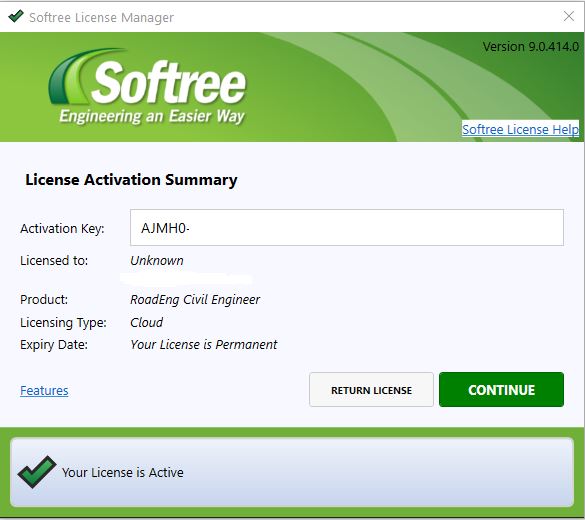Image resolution: width=585 pixels, height=520 pixels.
Task: Click the 'Product:' label
Action: point(44,300)
